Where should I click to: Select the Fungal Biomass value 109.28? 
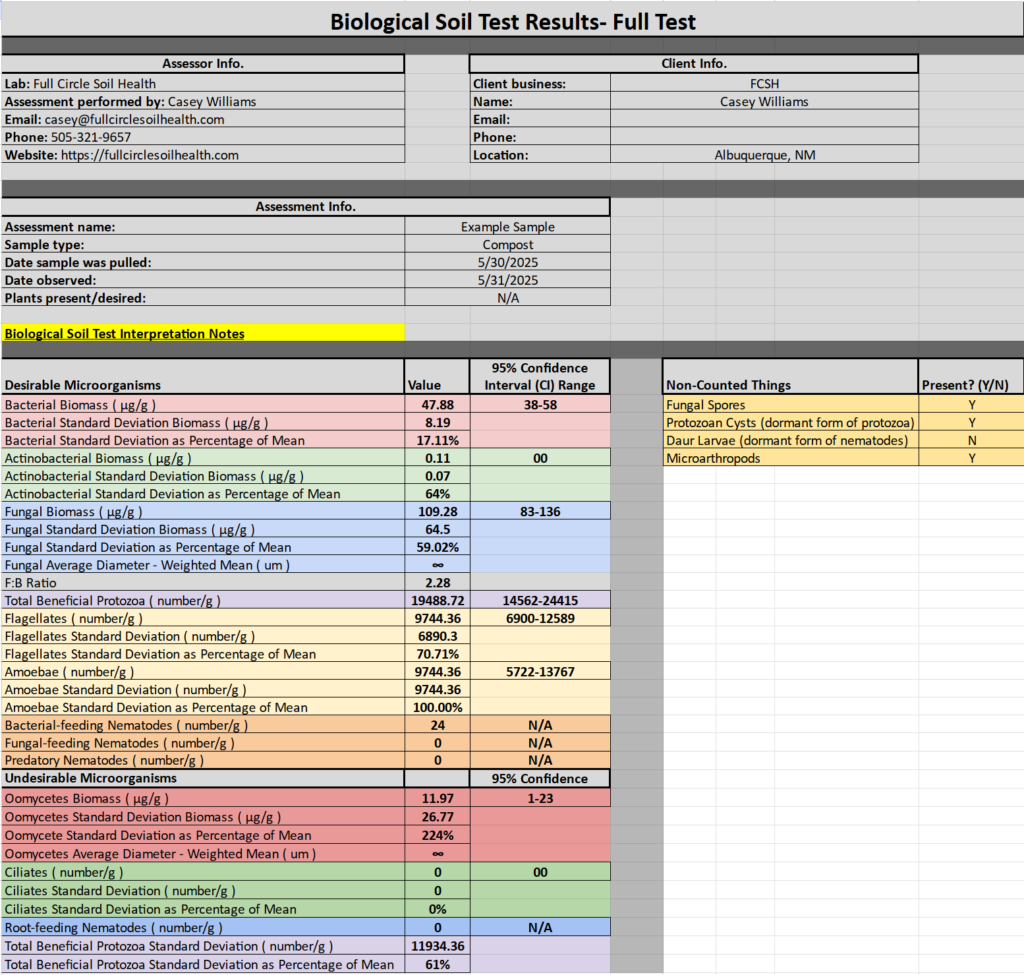tap(437, 511)
